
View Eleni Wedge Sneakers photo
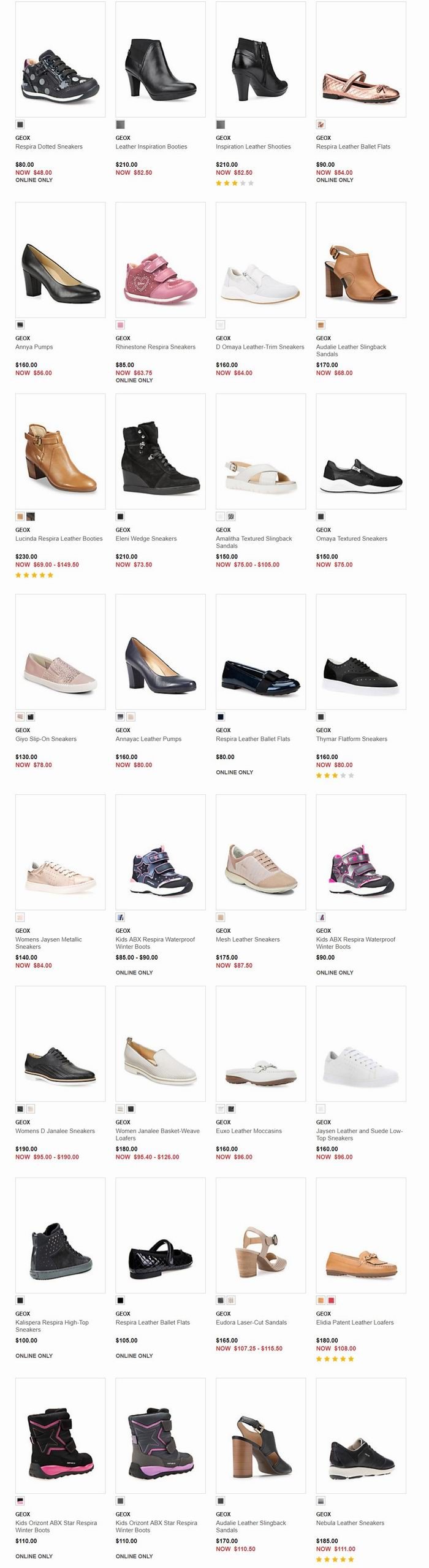[161, 451]
